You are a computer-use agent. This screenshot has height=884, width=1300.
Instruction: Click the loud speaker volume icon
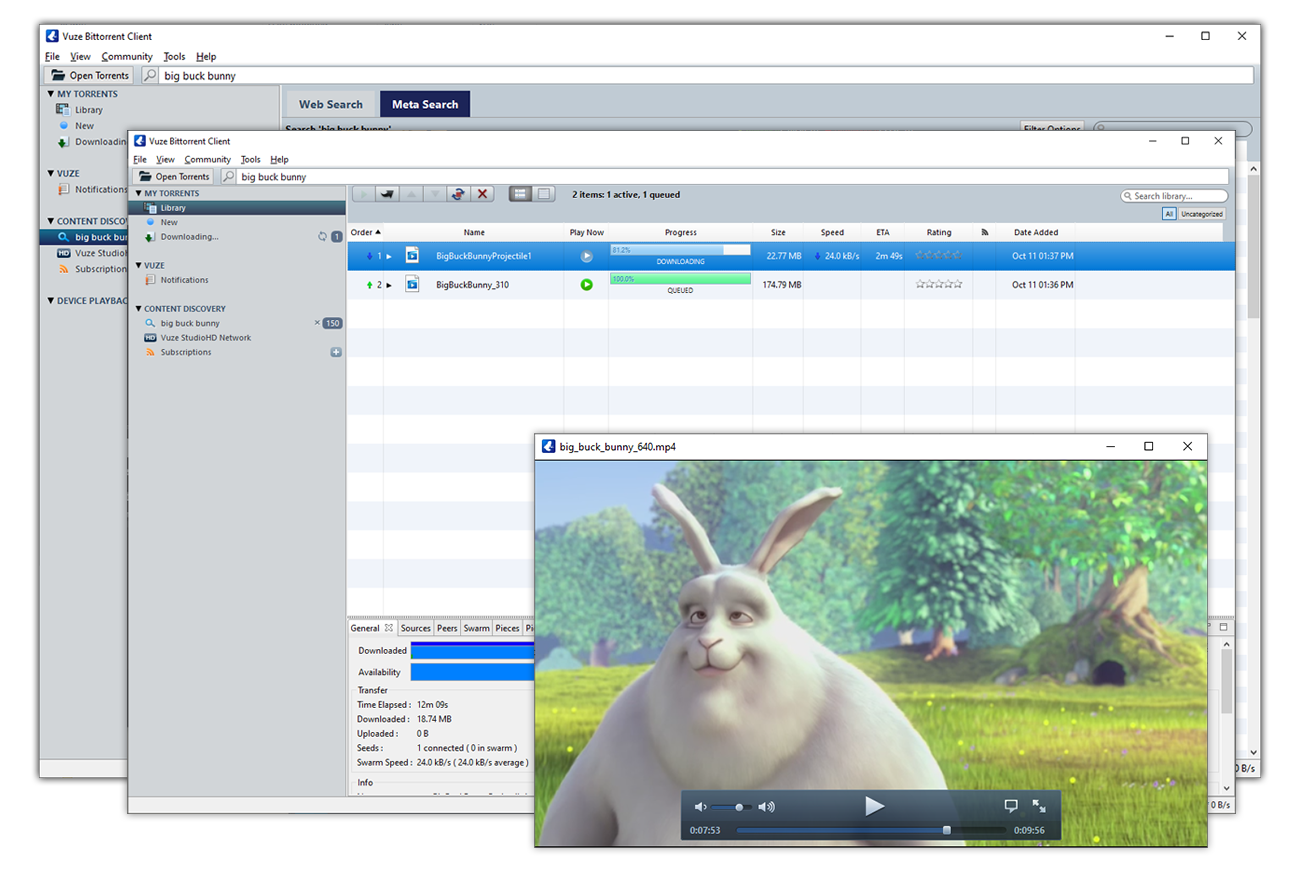click(x=767, y=807)
